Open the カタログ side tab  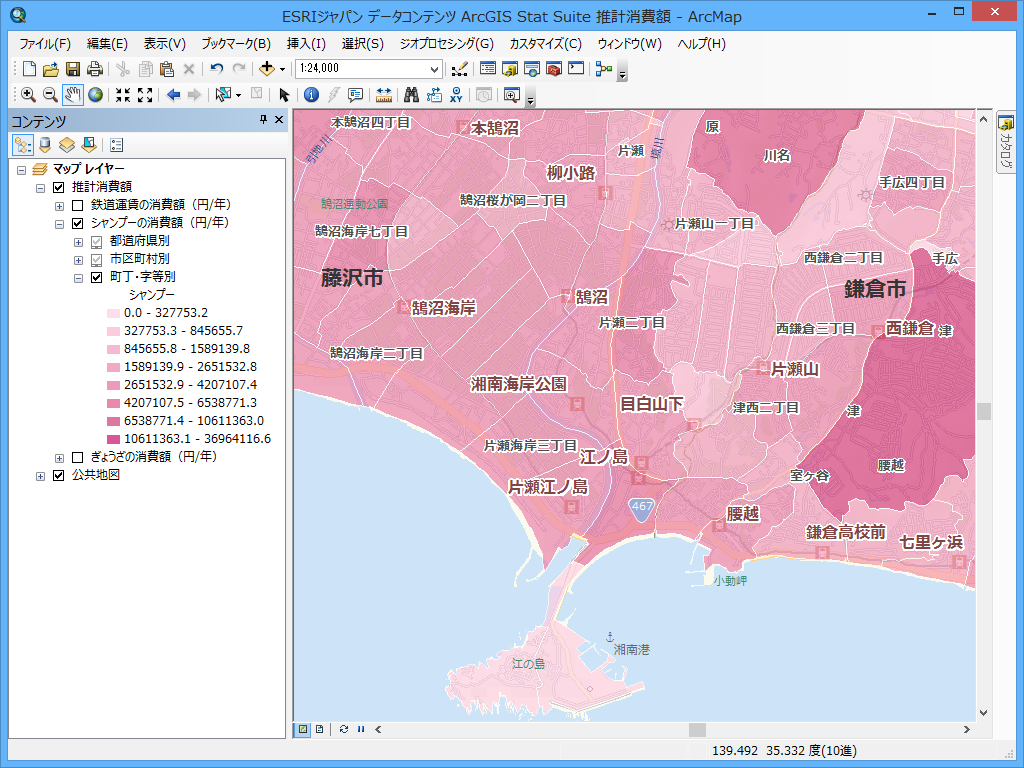click(x=1006, y=142)
